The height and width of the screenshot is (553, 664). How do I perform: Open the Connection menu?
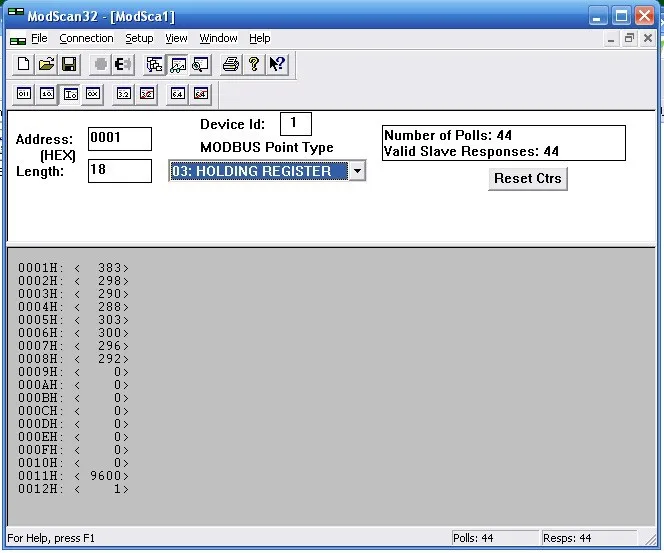tap(86, 38)
